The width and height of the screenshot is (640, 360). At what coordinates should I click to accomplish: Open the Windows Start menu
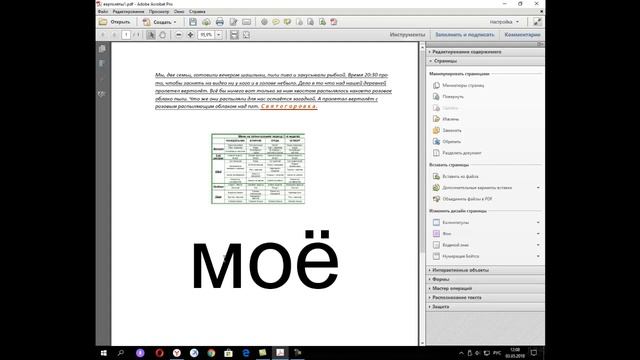[x=104, y=353]
